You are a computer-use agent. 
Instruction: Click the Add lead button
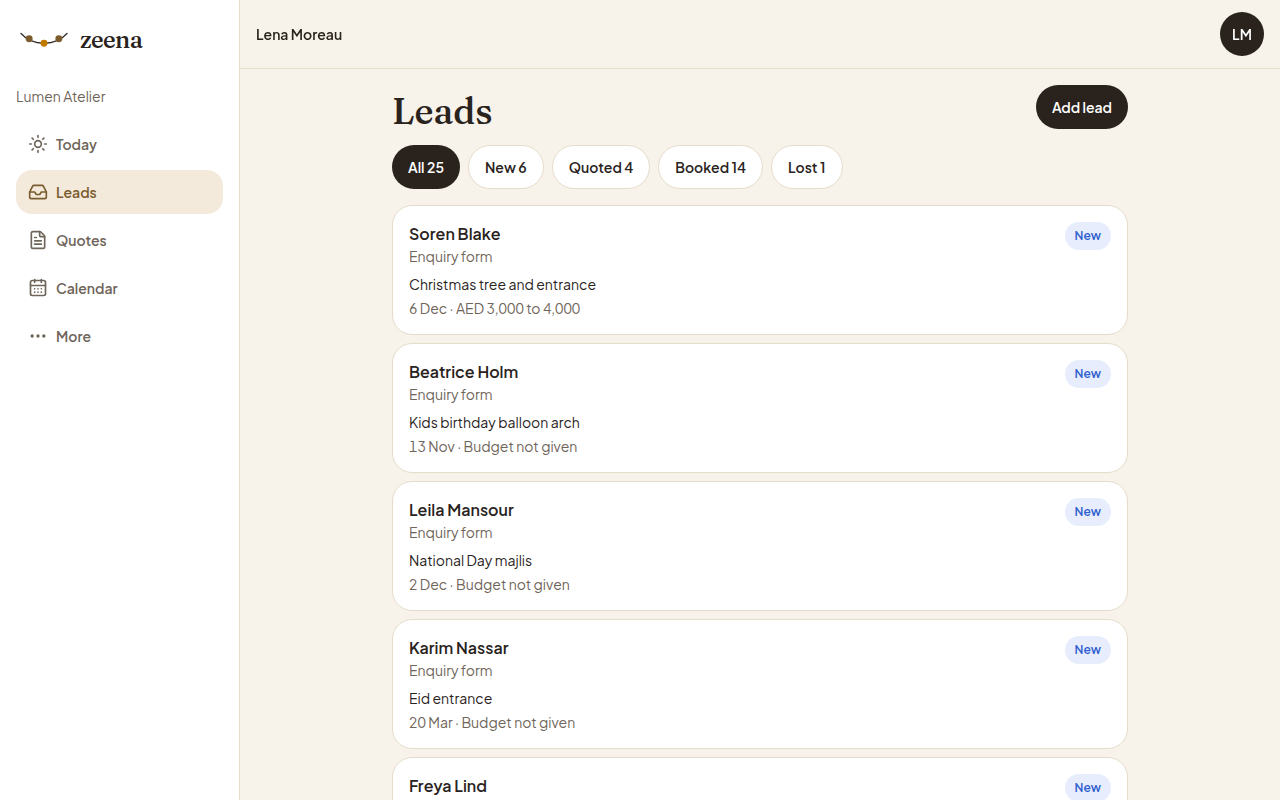coord(1082,107)
